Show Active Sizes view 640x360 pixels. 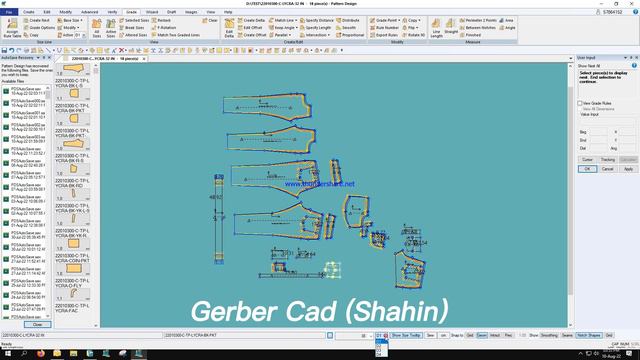111,28
